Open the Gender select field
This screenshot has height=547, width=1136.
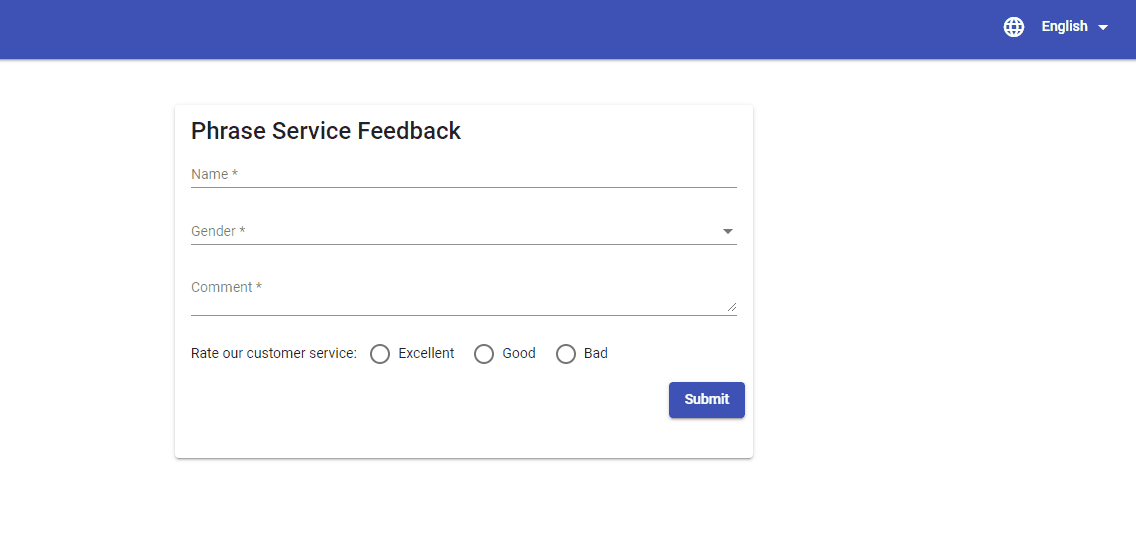[464, 231]
